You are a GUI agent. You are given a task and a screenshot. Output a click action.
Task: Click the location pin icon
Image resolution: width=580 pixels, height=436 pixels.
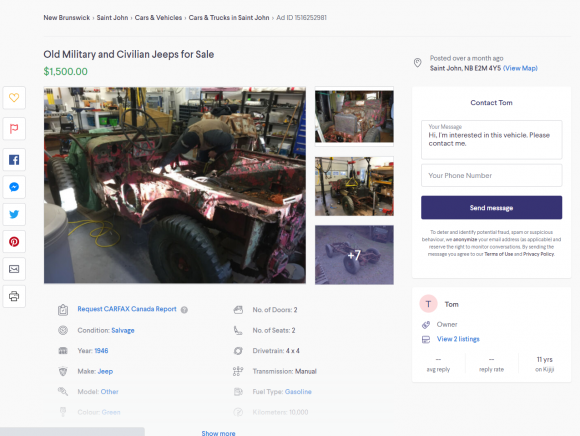click(x=417, y=63)
